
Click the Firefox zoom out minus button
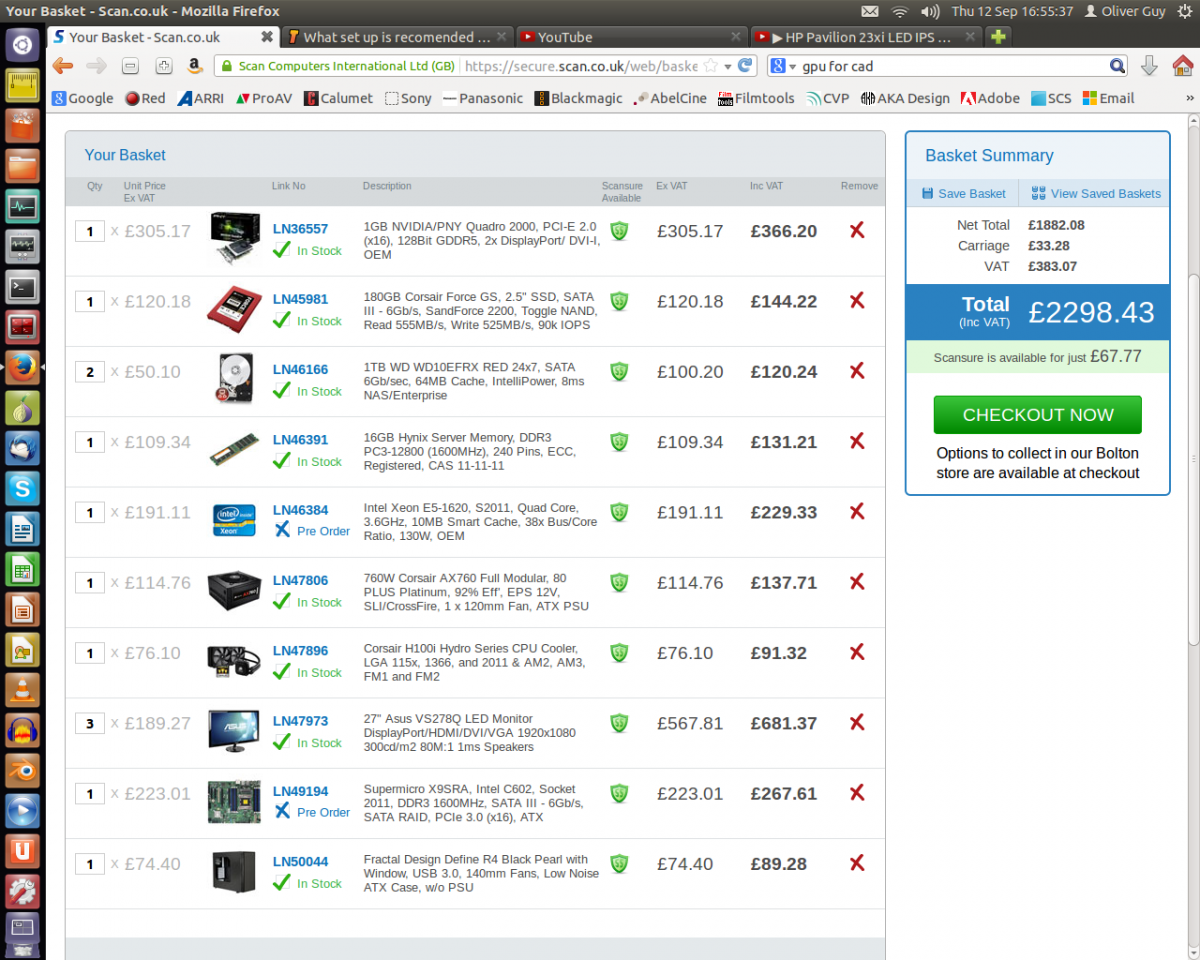click(x=130, y=66)
